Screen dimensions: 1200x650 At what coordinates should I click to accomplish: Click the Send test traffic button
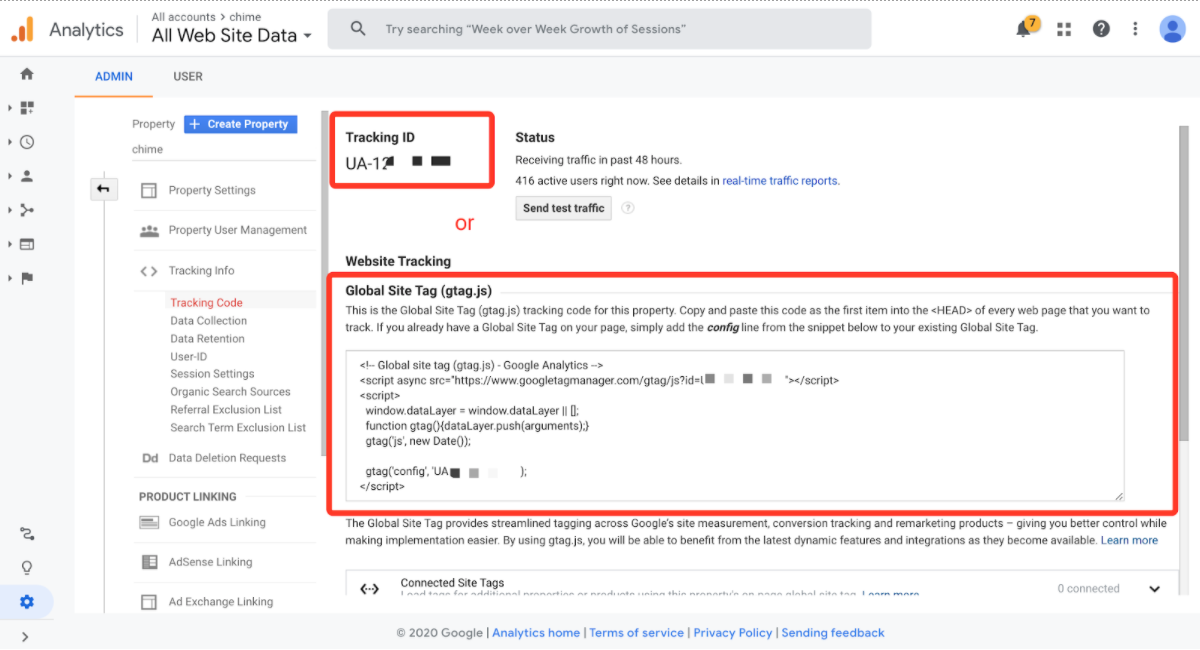coord(563,208)
